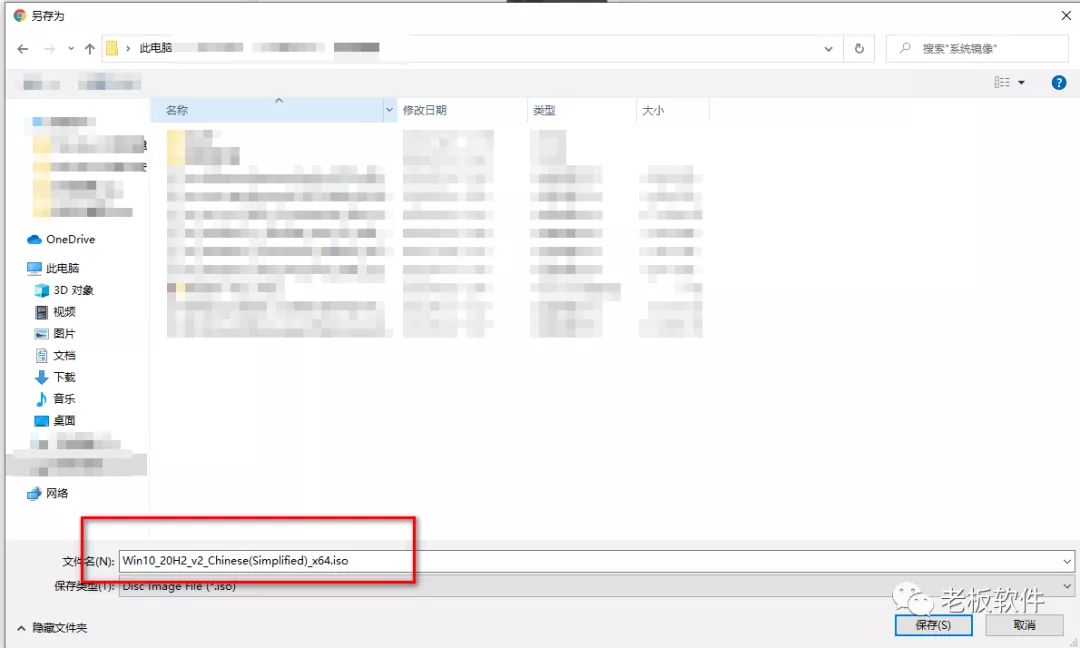This screenshot has height=648, width=1080.
Task: Open Help with the question mark icon
Action: point(1059,82)
